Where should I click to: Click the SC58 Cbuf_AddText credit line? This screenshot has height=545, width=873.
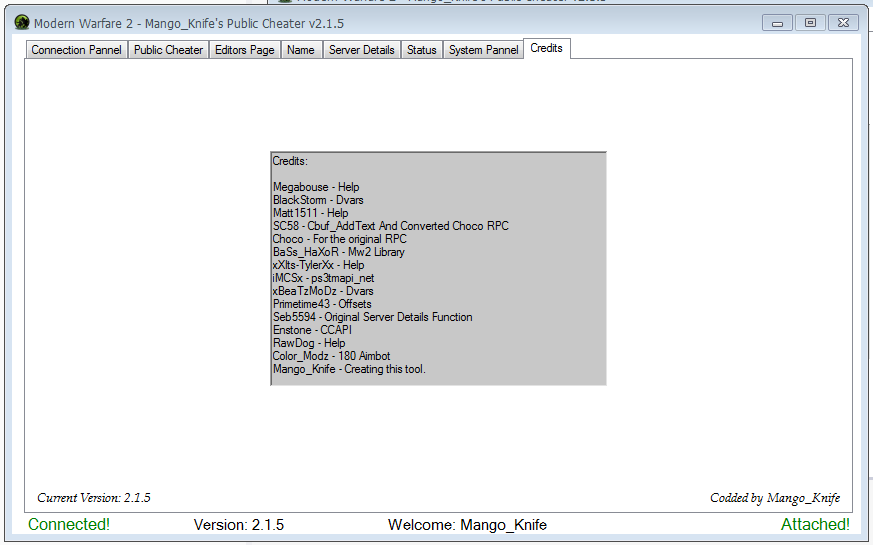tap(390, 226)
